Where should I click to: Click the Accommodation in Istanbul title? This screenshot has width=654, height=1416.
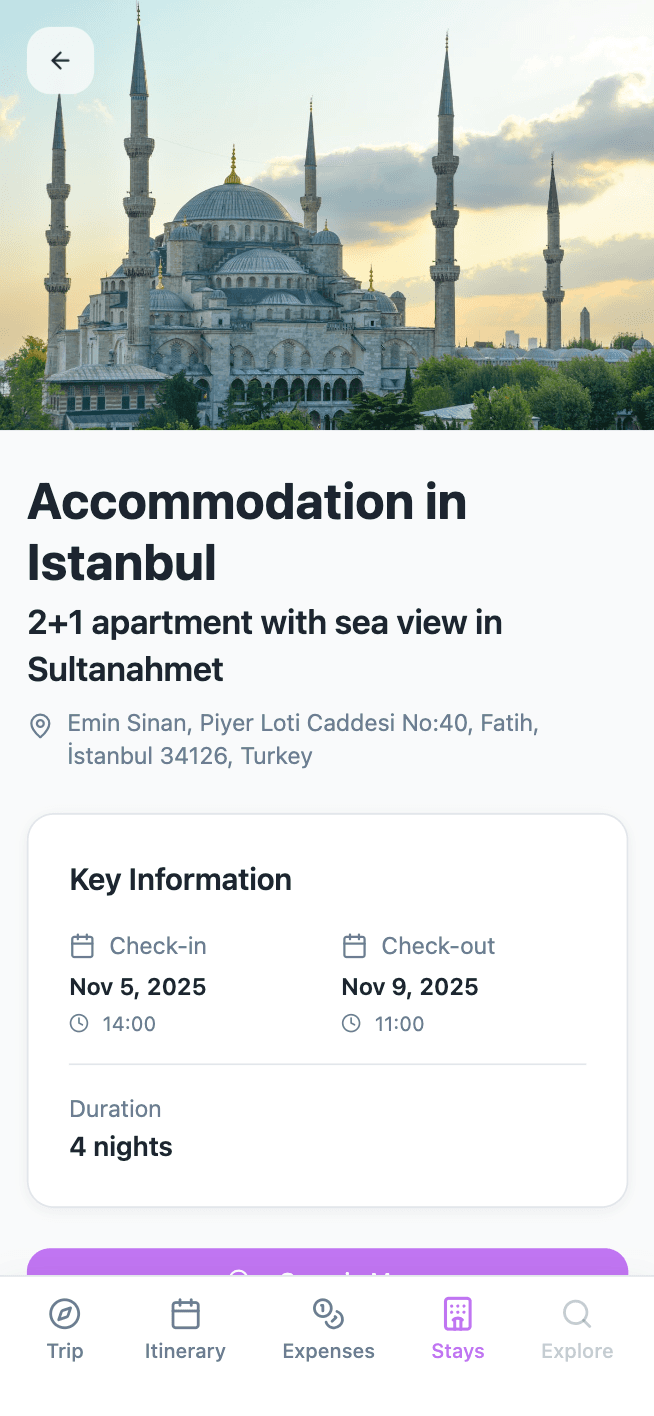pyautogui.click(x=247, y=531)
